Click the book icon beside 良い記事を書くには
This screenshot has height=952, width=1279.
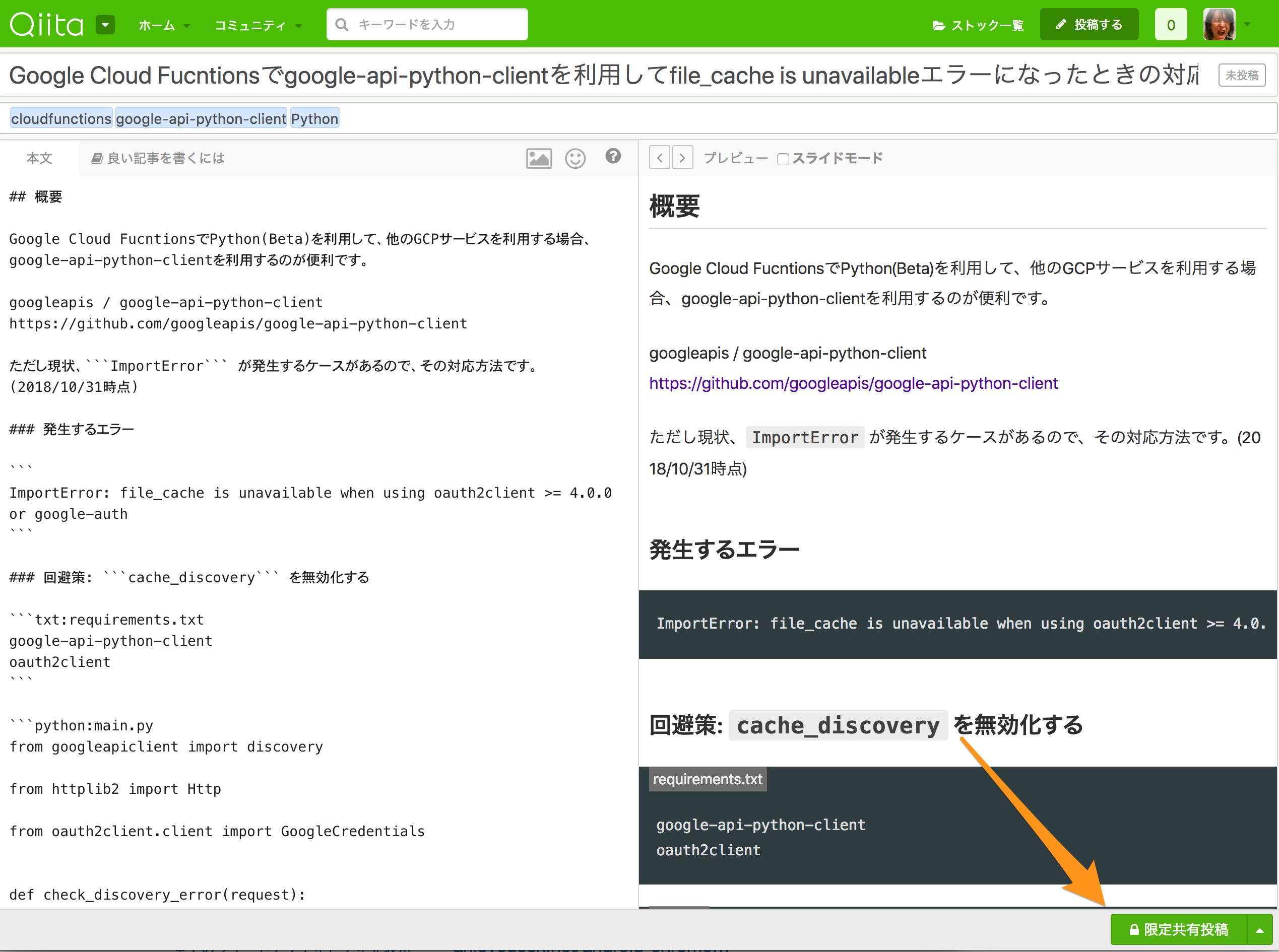click(97, 158)
